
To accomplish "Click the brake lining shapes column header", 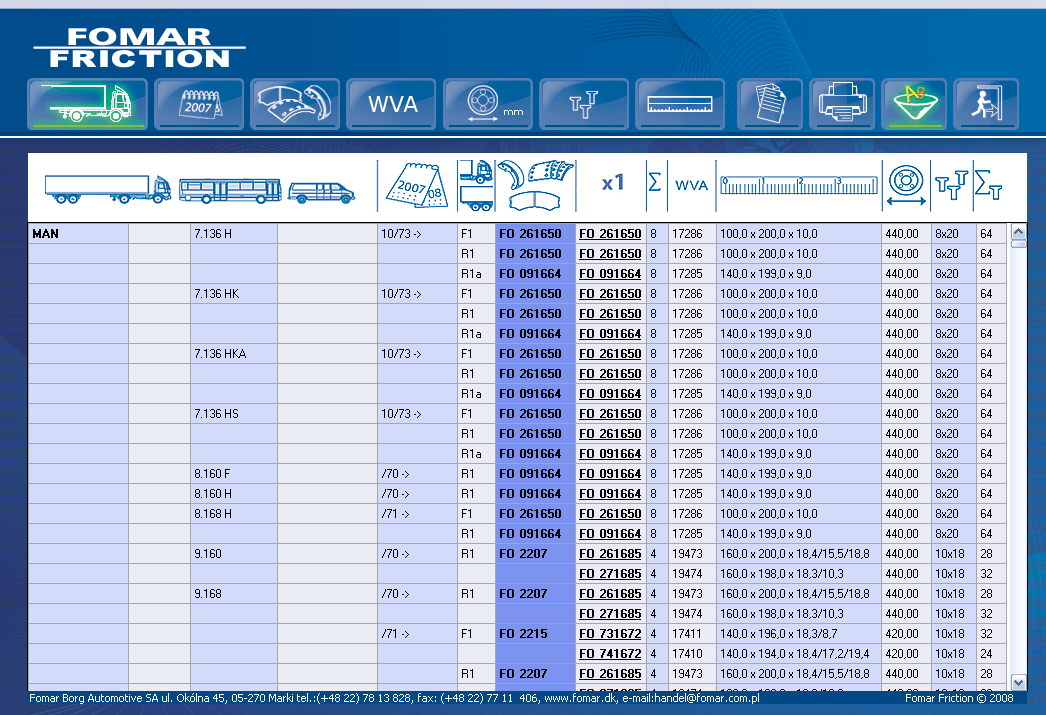I will pyautogui.click(x=536, y=184).
